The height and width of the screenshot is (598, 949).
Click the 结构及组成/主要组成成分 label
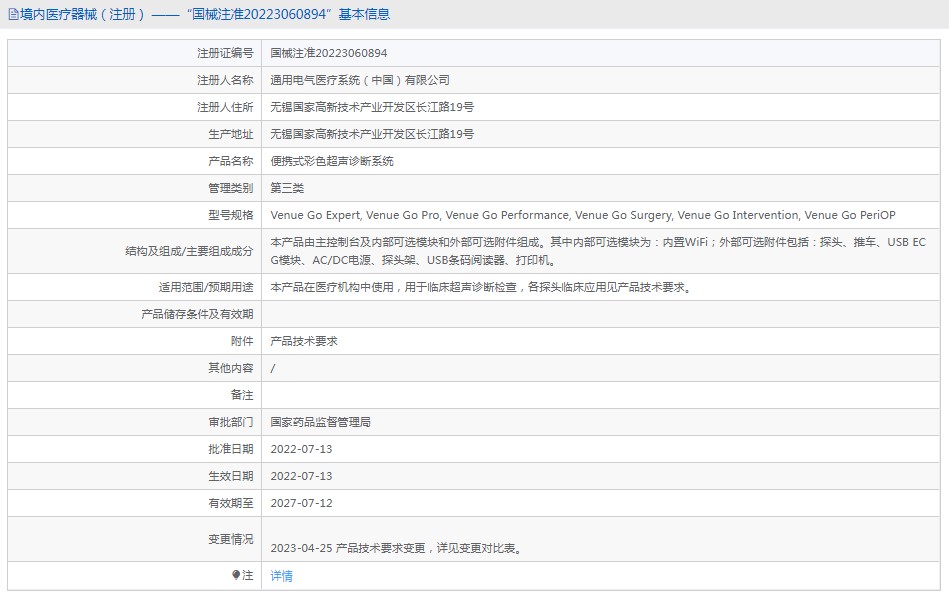point(189,251)
